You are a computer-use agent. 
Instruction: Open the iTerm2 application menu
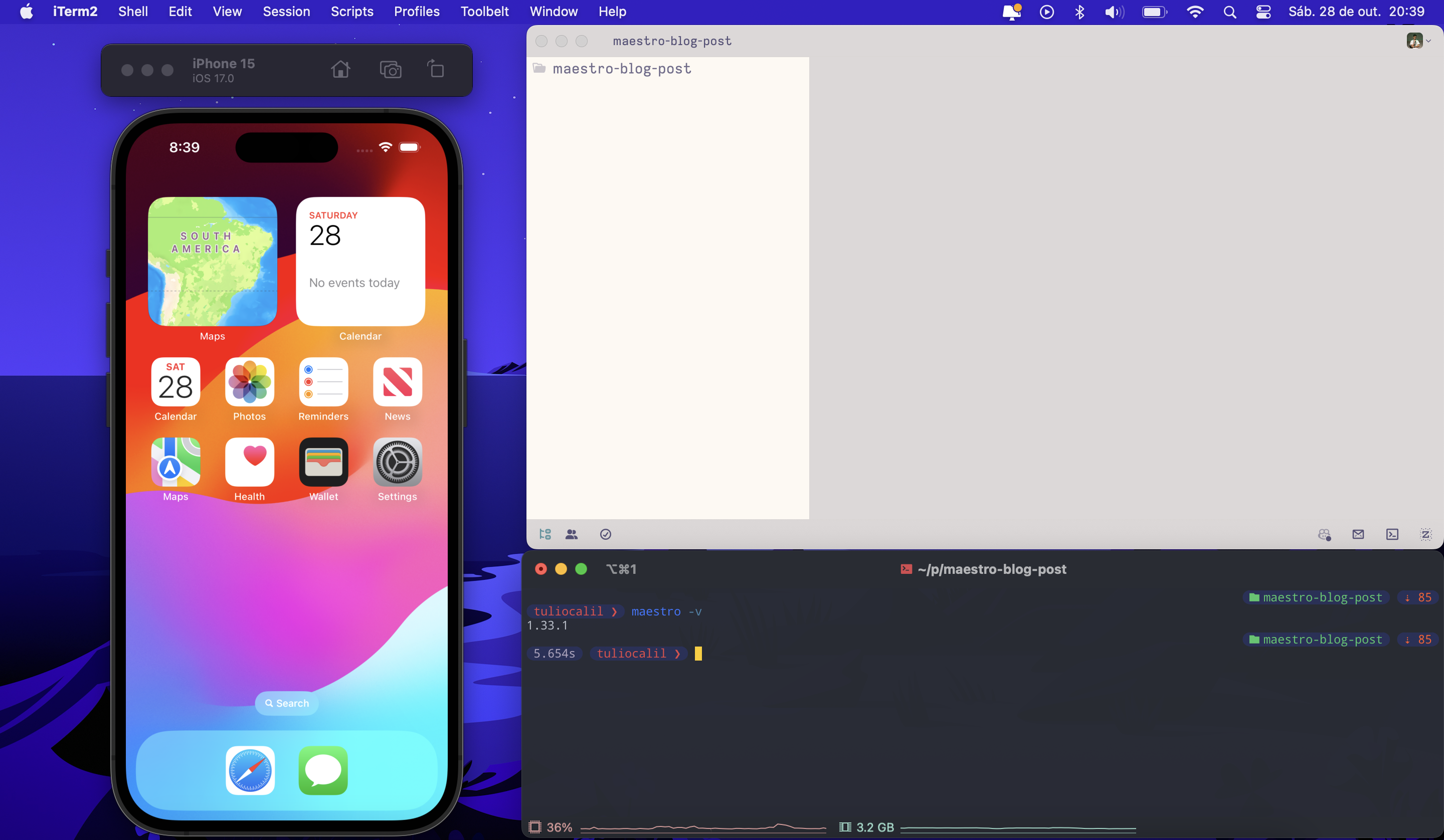[75, 12]
